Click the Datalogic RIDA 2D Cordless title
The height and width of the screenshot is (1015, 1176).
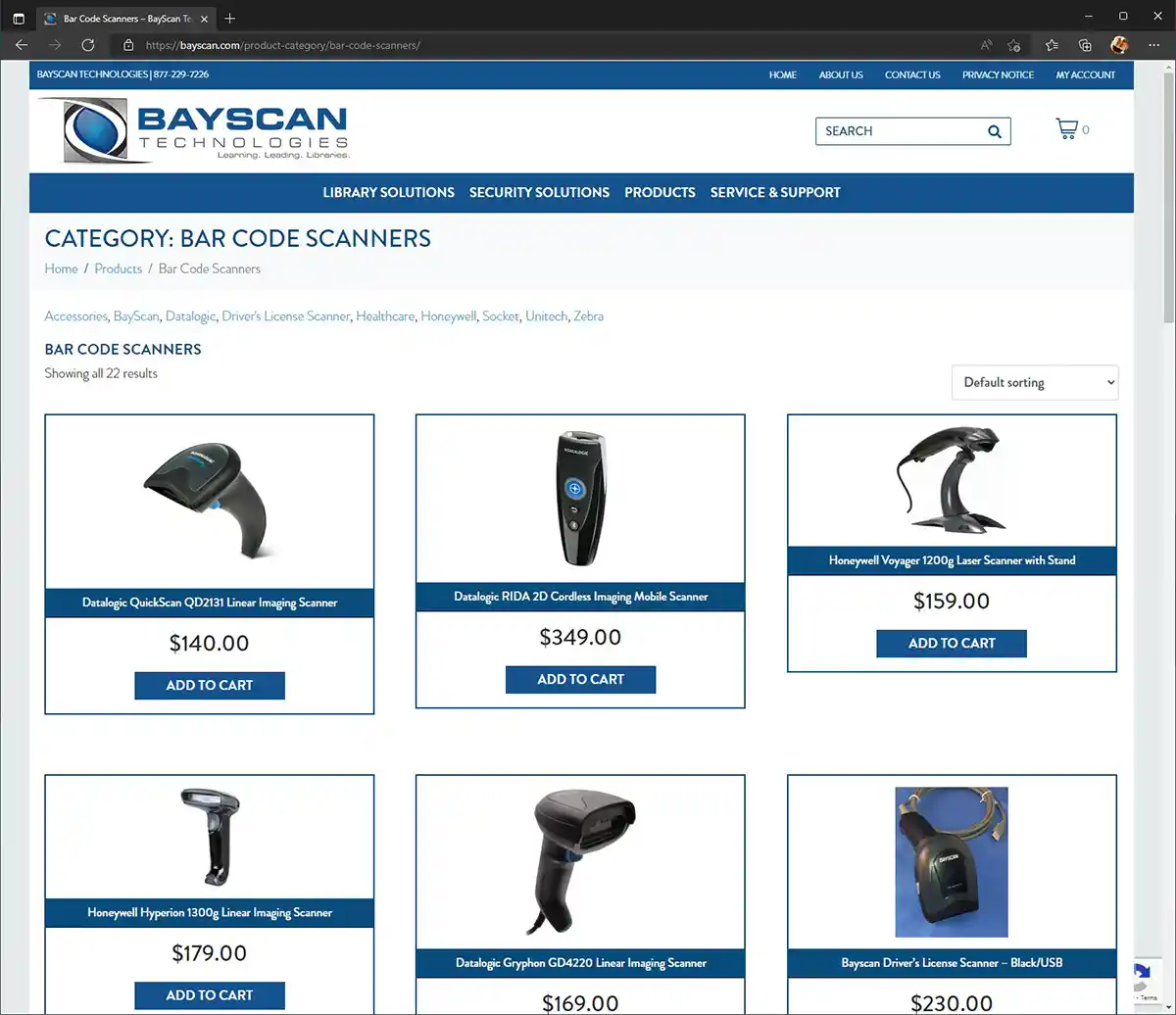(x=581, y=597)
